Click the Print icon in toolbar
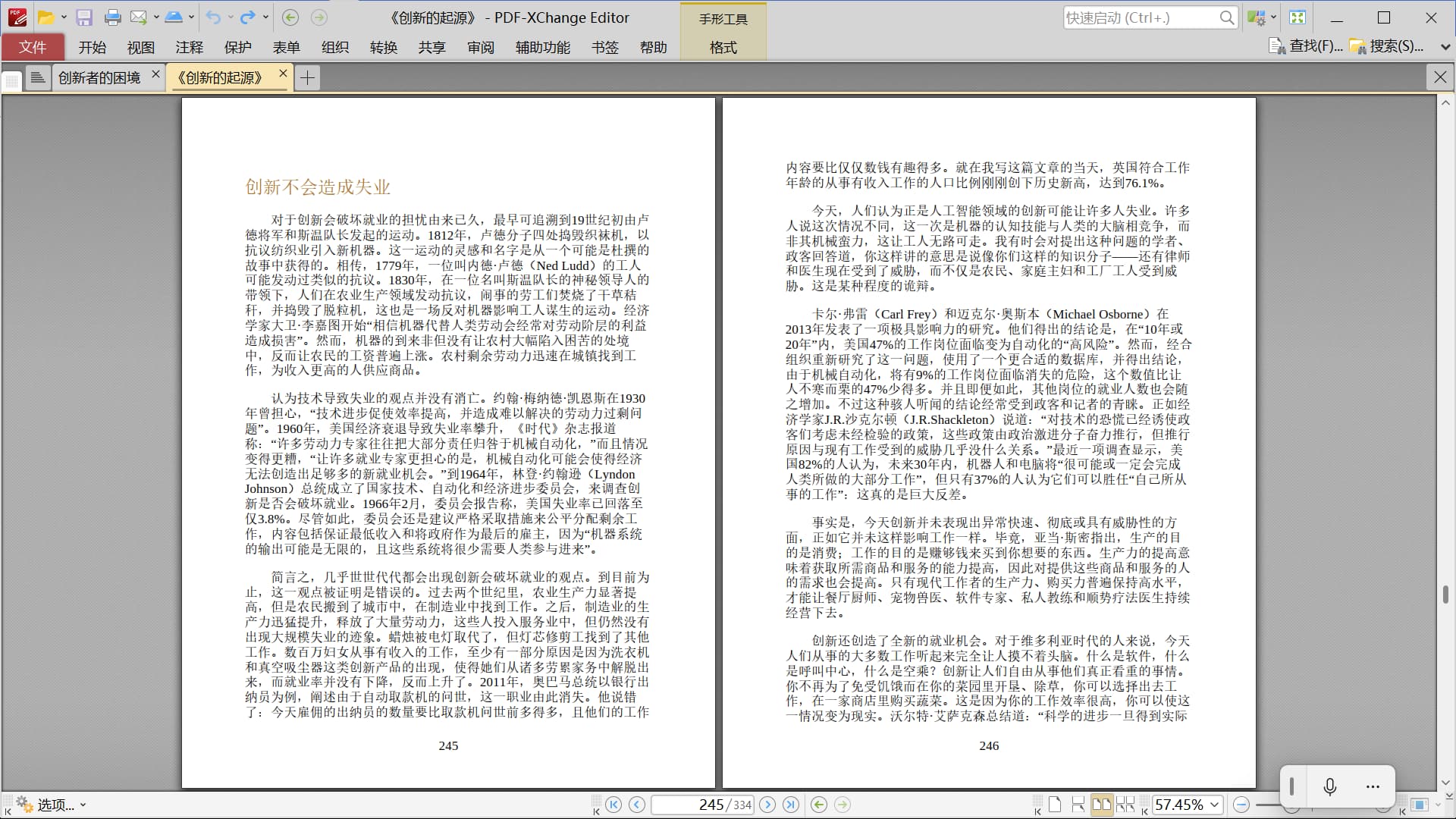The width and height of the screenshot is (1456, 819). (112, 17)
